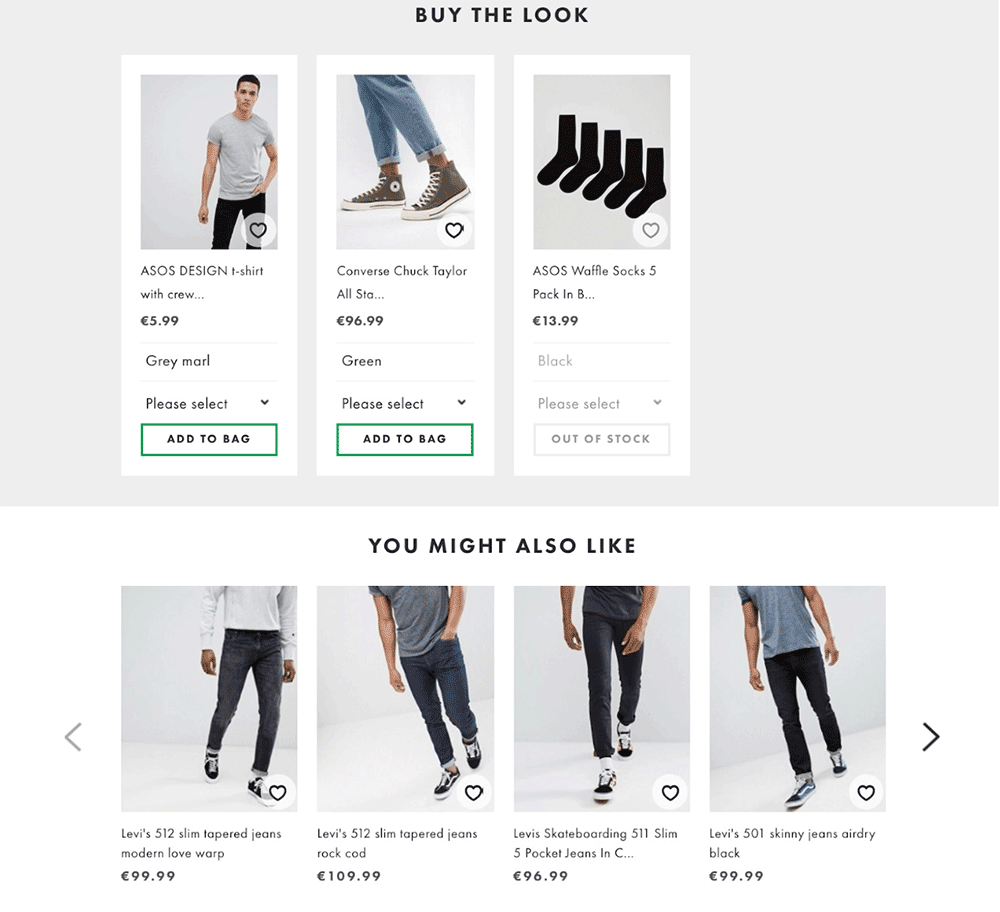Add the ASOS t-shirt to bag
Image resolution: width=1000 pixels, height=912 pixels.
(209, 439)
